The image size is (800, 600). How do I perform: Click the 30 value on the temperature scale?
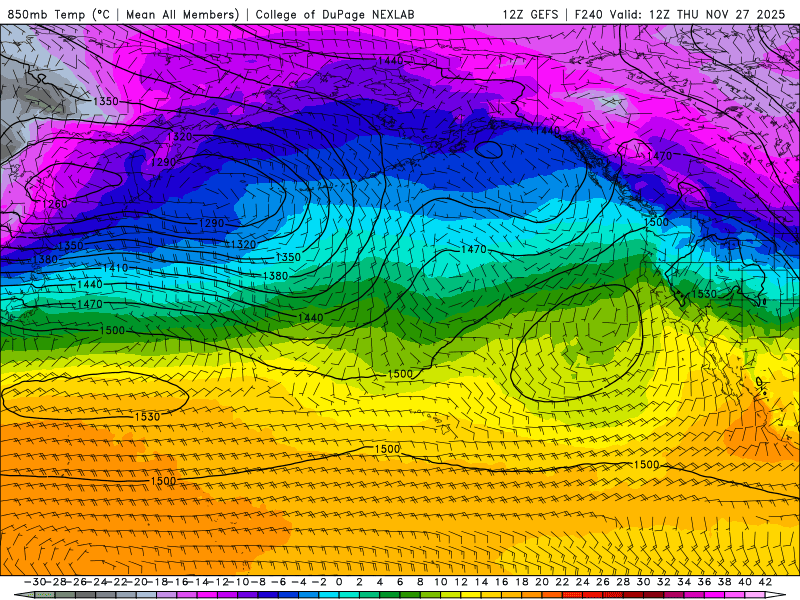tap(643, 582)
